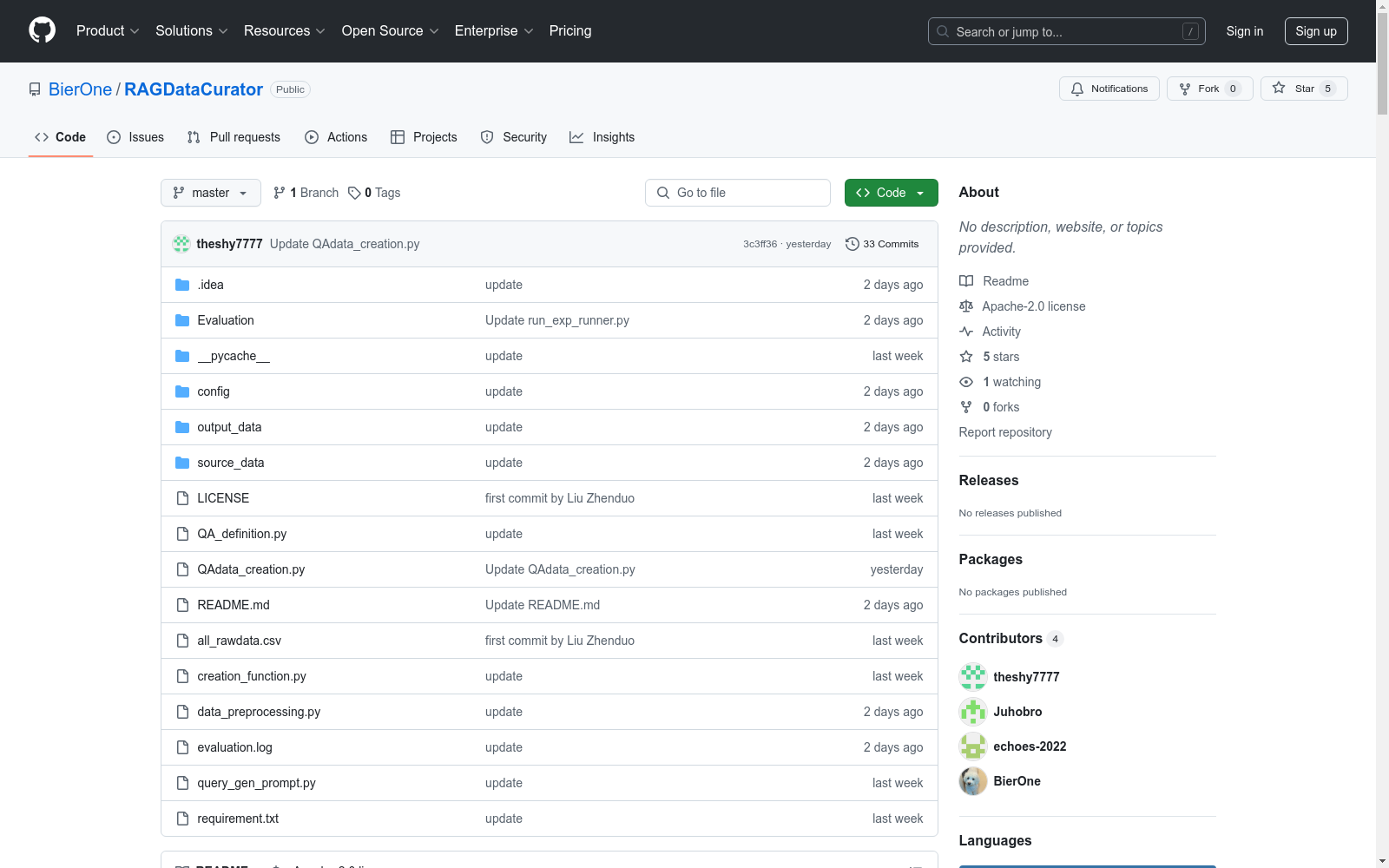
Task: Switch to the Pull requests tab
Action: (234, 137)
